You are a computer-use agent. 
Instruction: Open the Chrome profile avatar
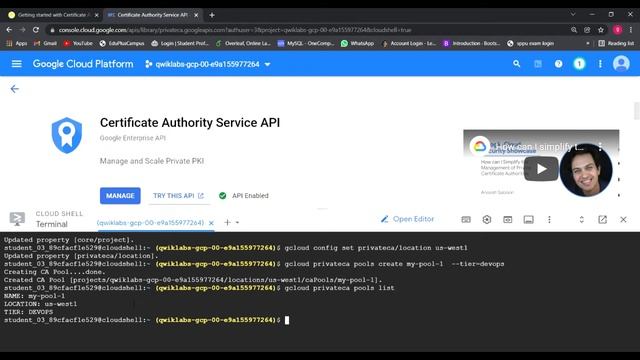(x=618, y=30)
